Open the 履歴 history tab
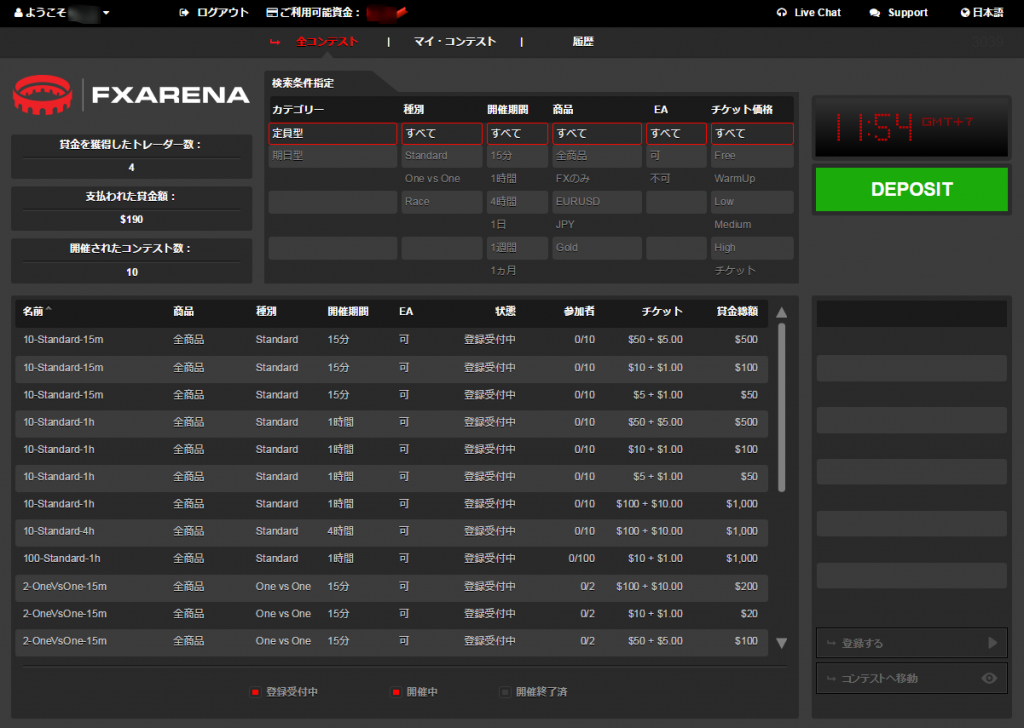 582,42
